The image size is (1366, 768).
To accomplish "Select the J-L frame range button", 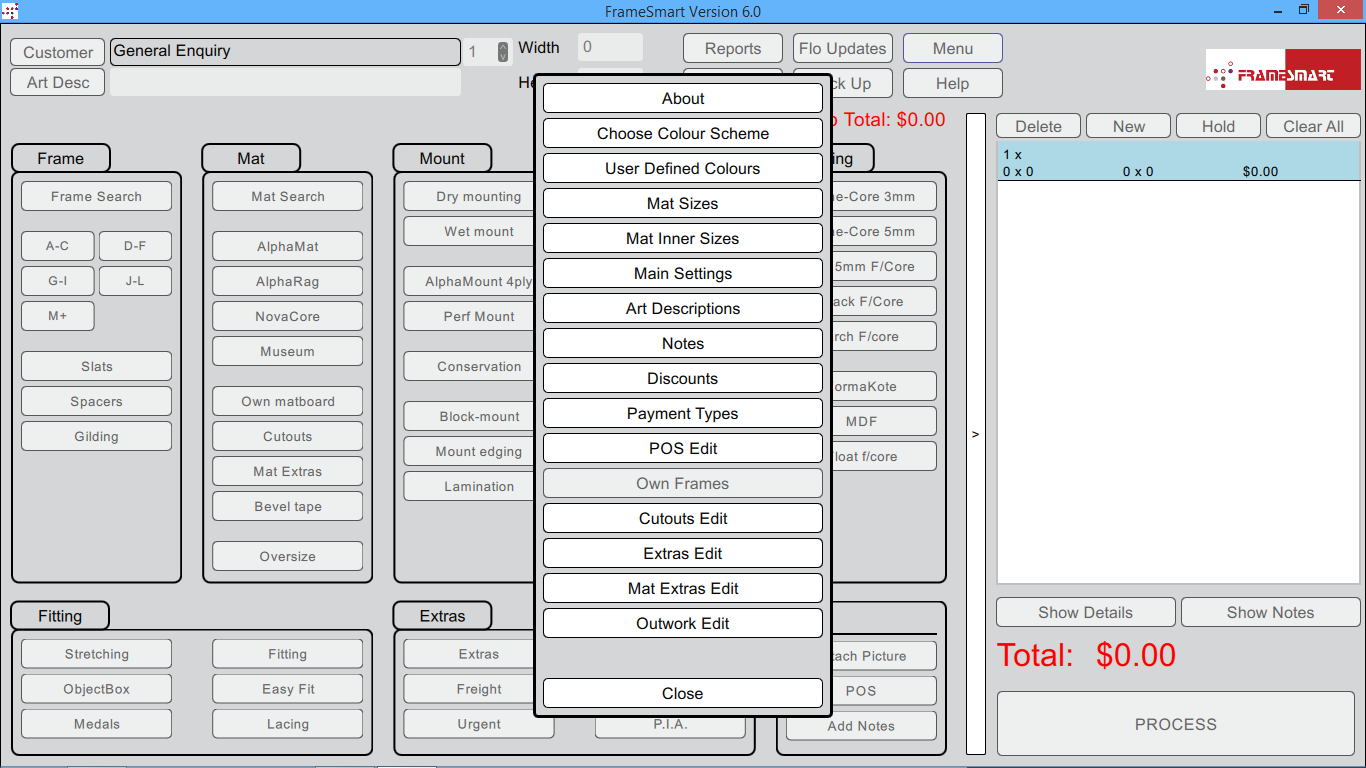I will click(135, 281).
